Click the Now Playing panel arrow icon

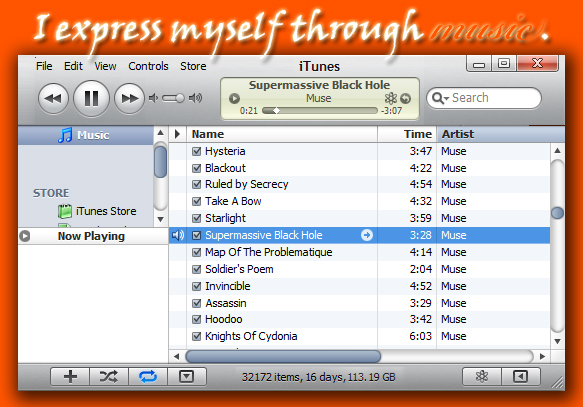(25, 236)
